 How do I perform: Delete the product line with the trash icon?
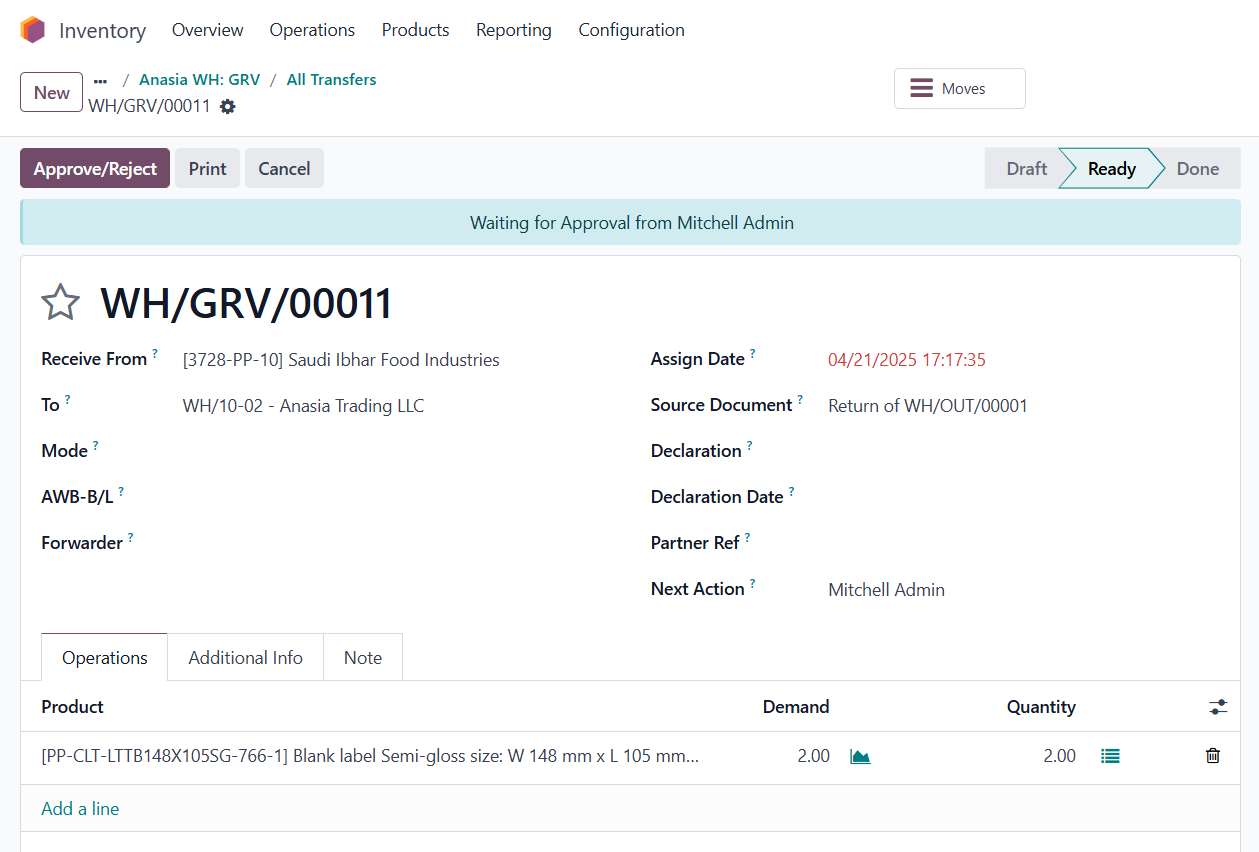tap(1213, 757)
